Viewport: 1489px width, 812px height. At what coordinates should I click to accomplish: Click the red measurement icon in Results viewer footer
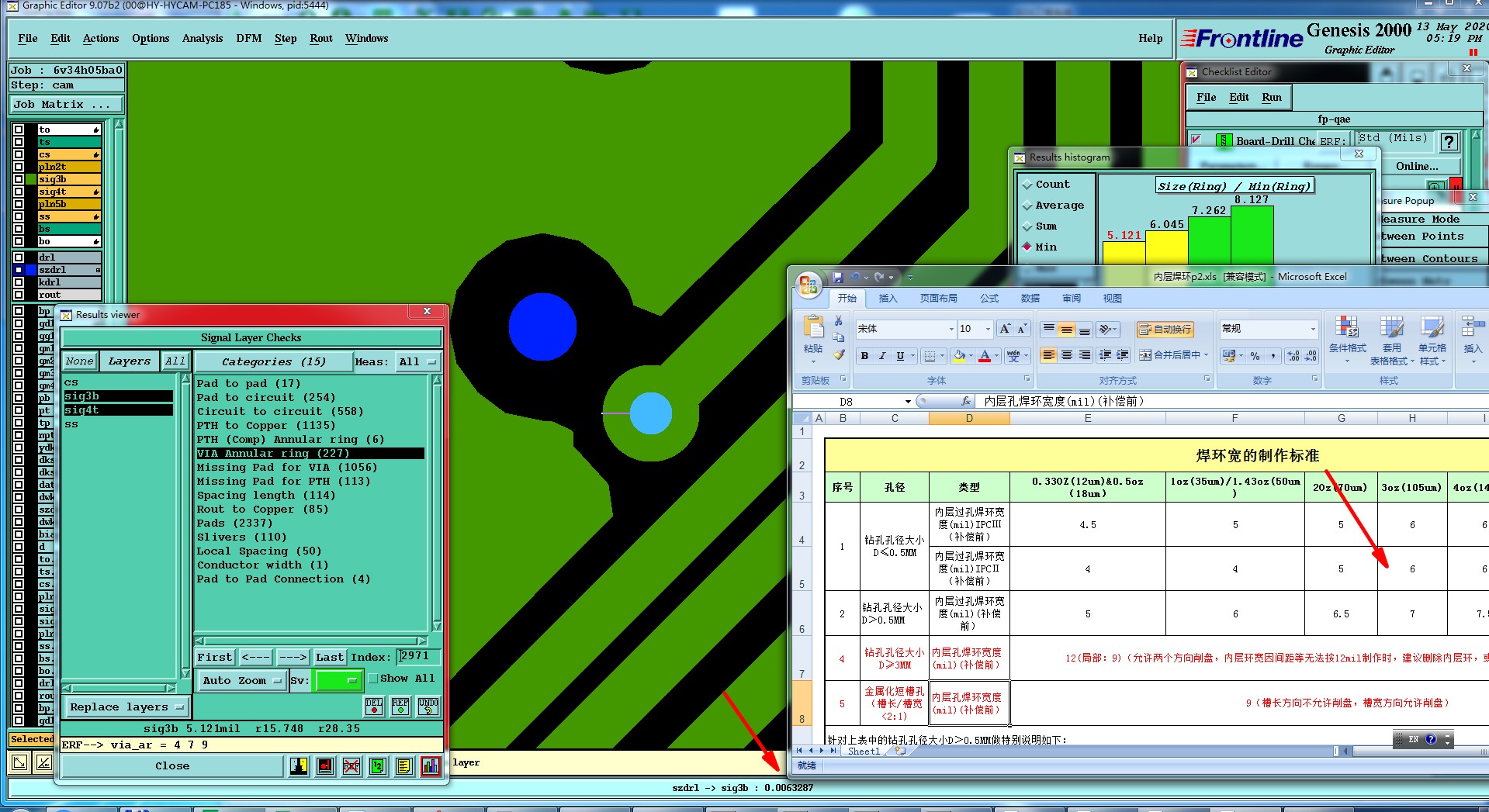325,766
